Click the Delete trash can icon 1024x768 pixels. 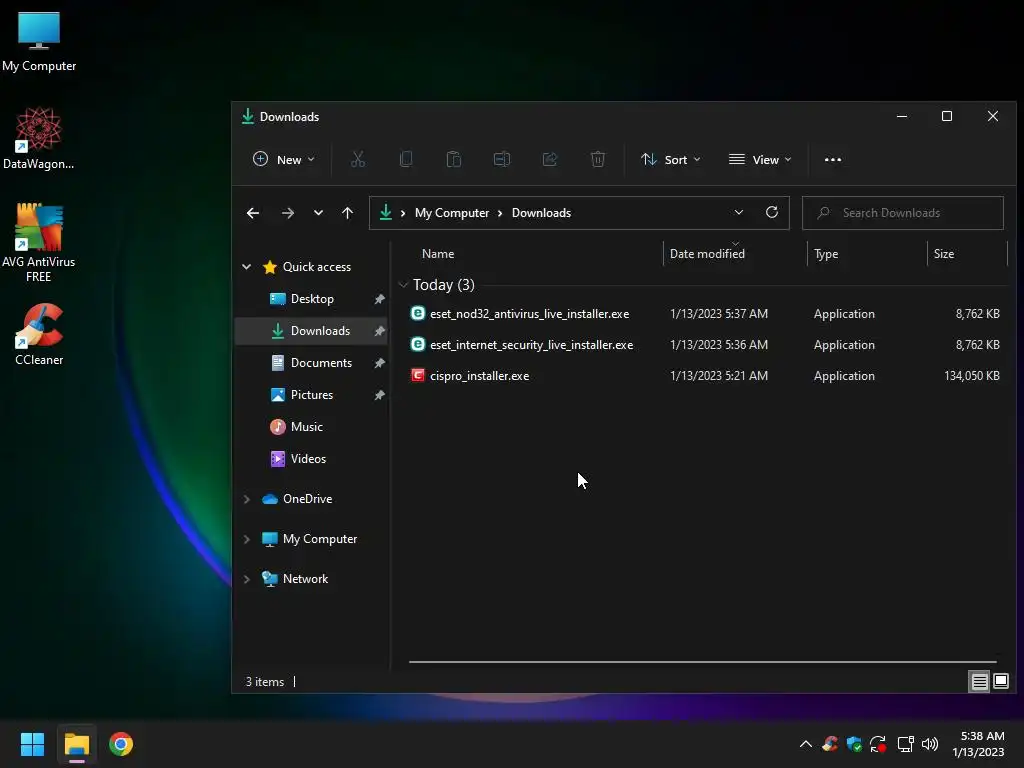click(x=598, y=159)
